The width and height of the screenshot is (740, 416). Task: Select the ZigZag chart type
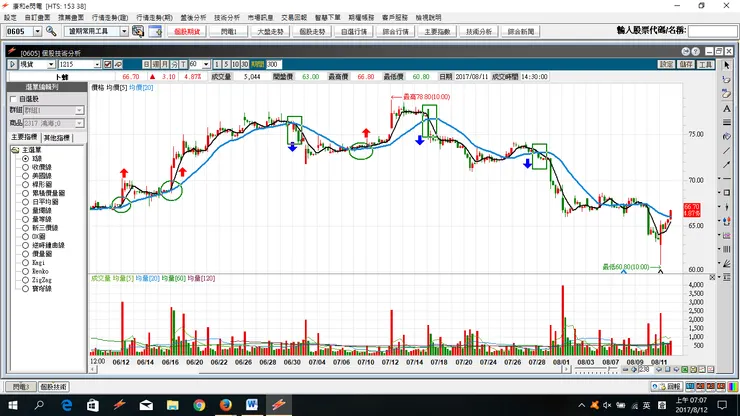[25, 280]
